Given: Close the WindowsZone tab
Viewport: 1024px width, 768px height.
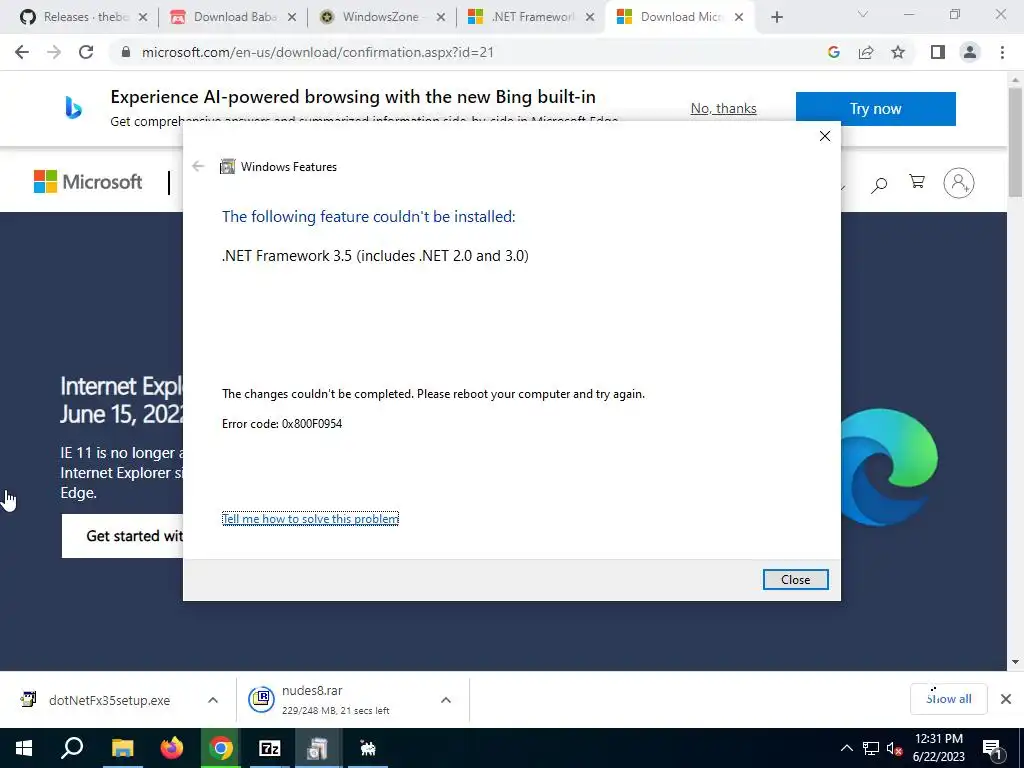Looking at the screenshot, I should [x=441, y=18].
